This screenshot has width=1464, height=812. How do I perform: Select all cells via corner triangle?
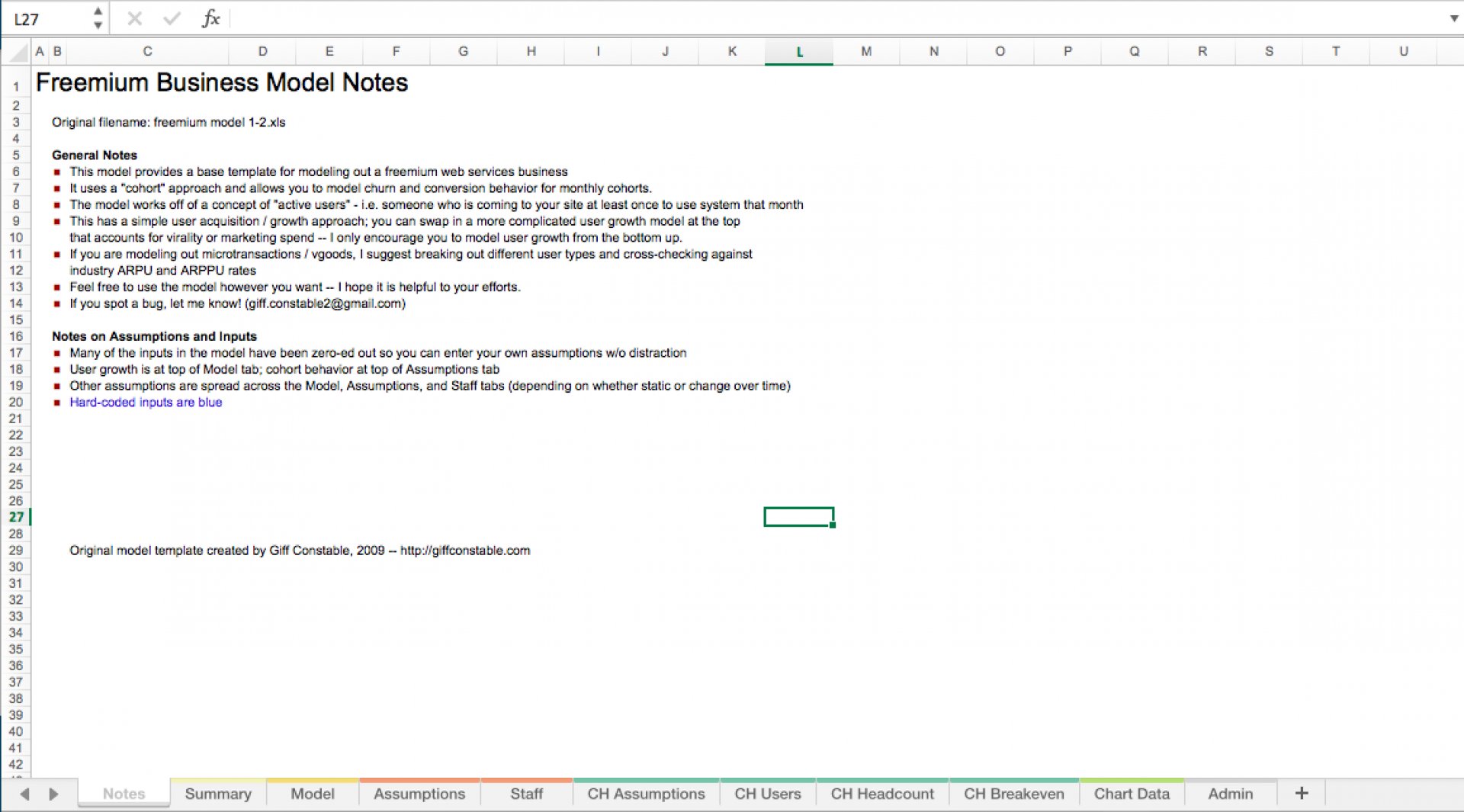(17, 53)
